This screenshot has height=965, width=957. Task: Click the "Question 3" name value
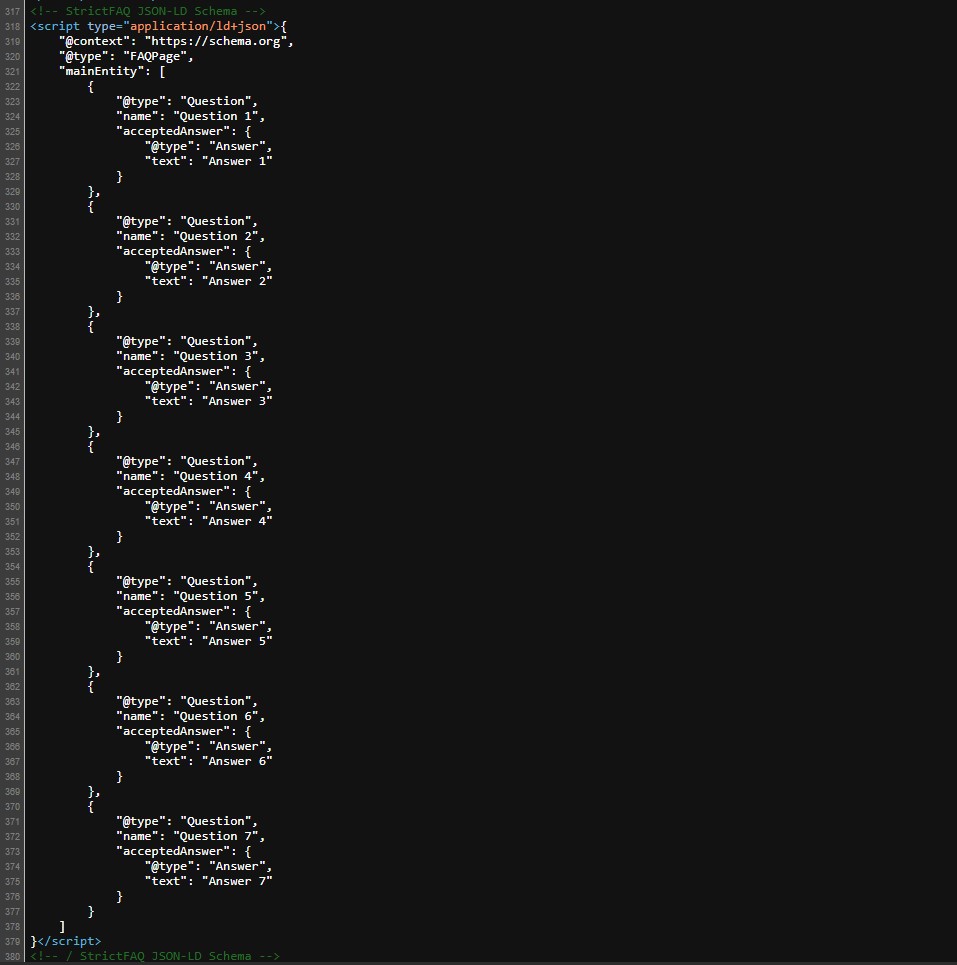pyautogui.click(x=215, y=356)
